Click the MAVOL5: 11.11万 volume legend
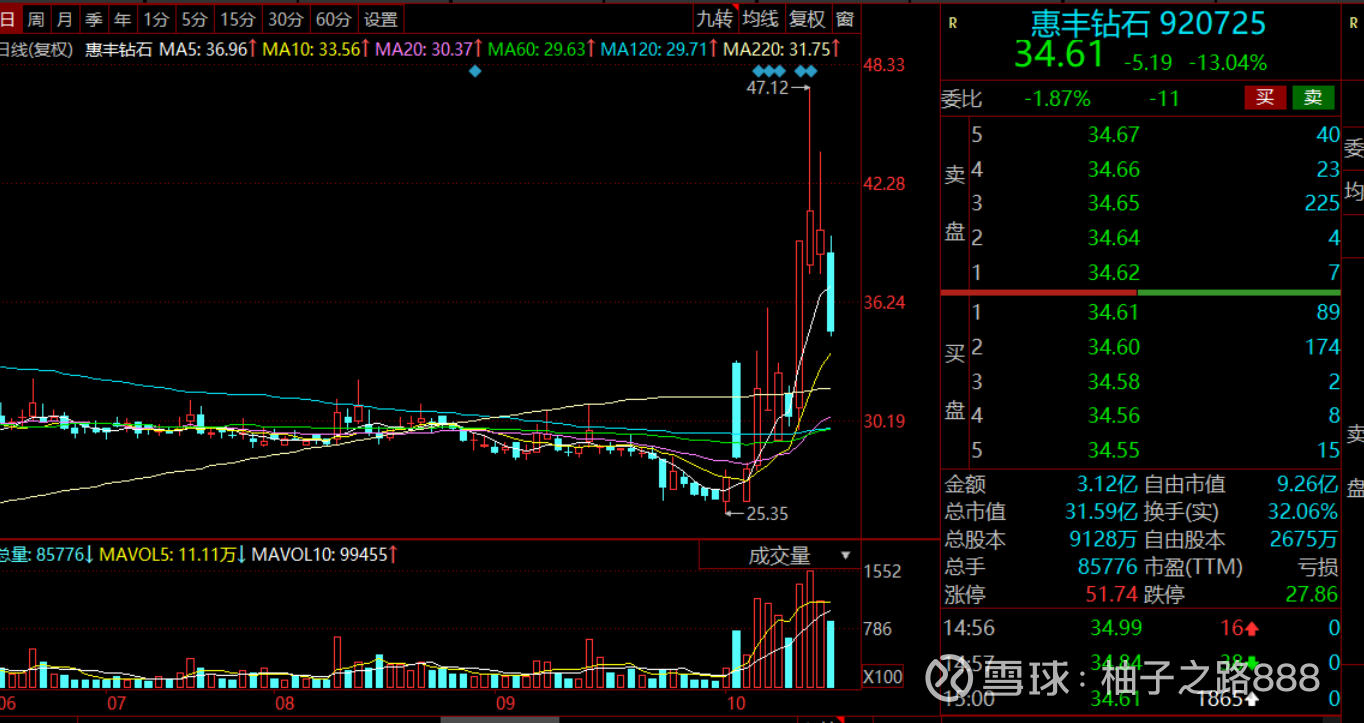1364x723 pixels. pyautogui.click(x=173, y=554)
